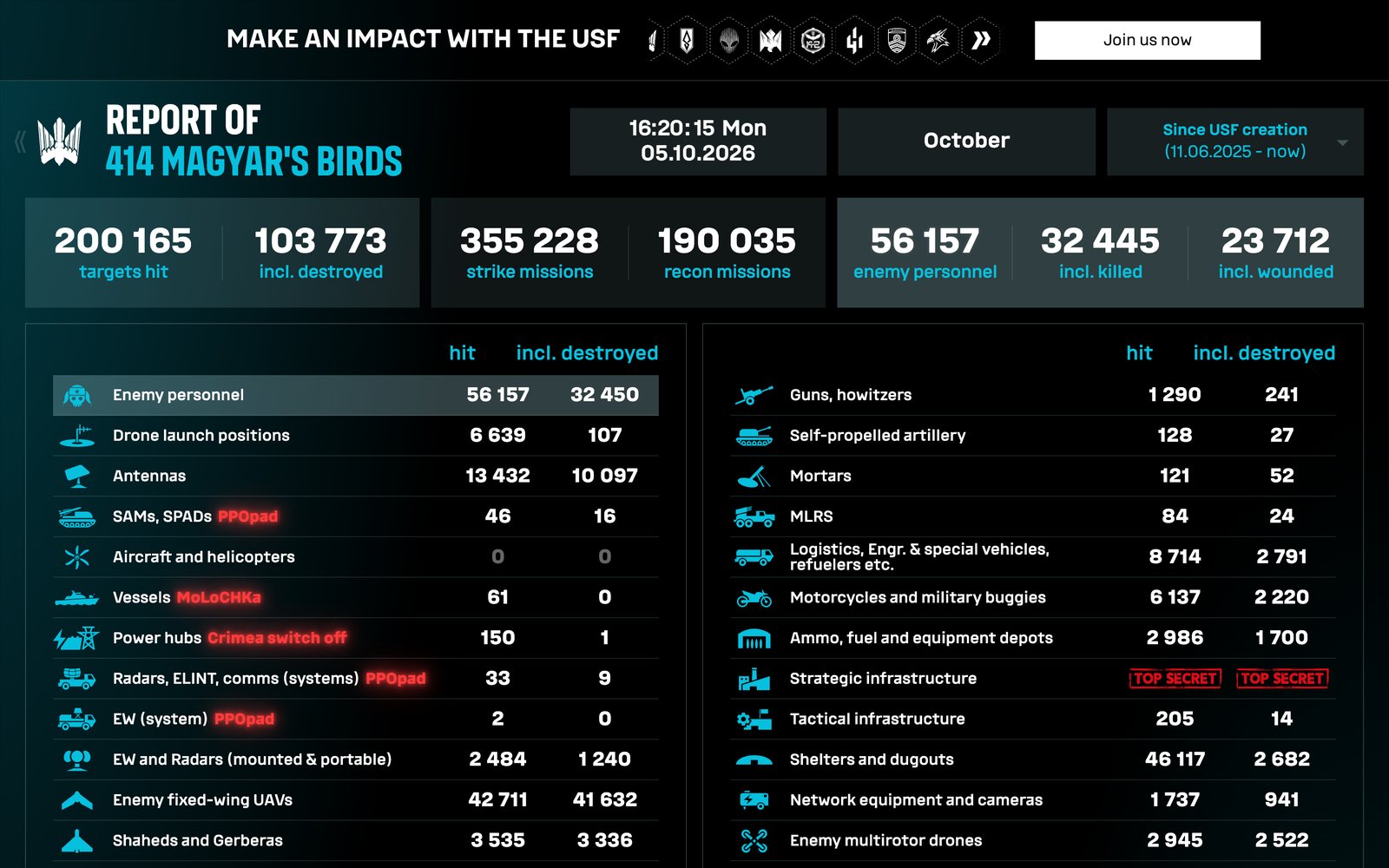This screenshot has height=868, width=1389.
Task: Click the Mortars row label
Action: [820, 476]
